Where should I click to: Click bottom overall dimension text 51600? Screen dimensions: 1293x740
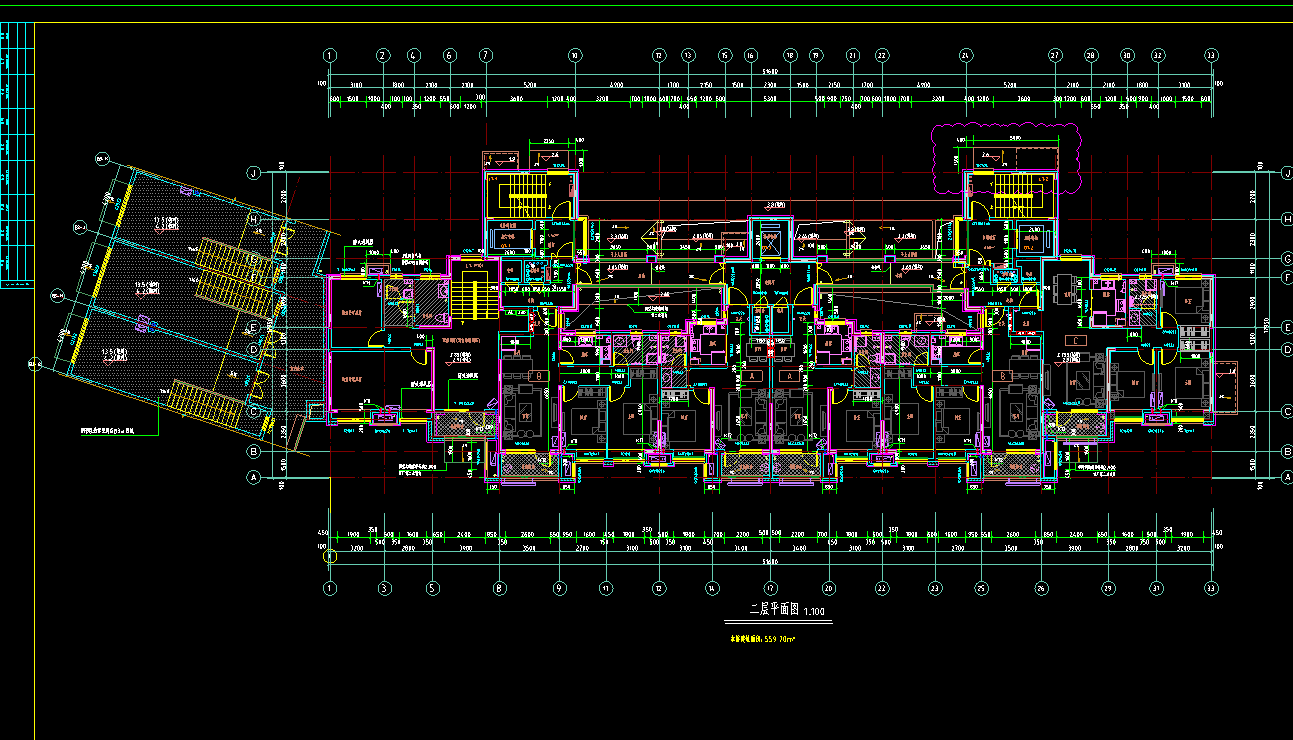770,563
